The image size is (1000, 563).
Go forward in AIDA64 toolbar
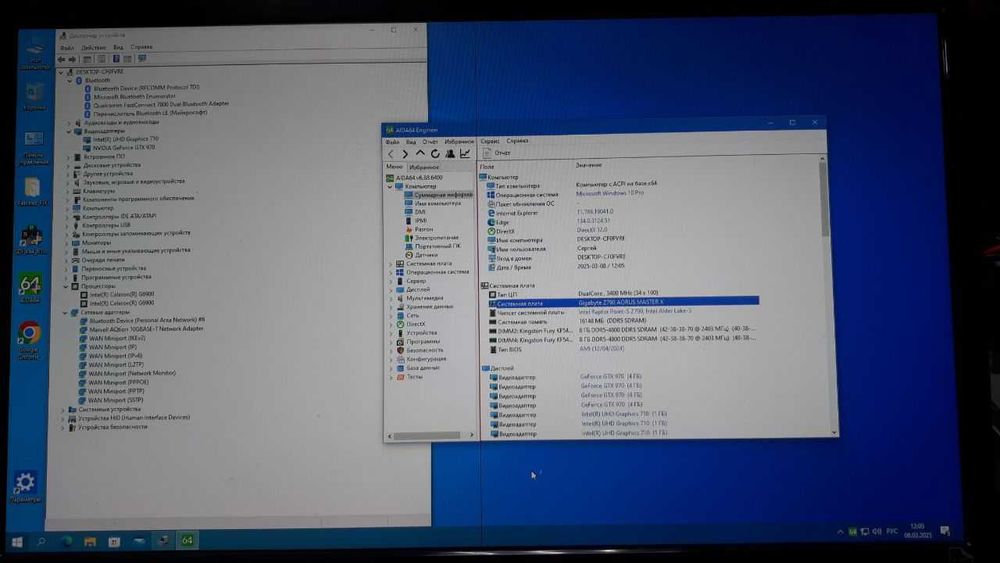pos(405,154)
